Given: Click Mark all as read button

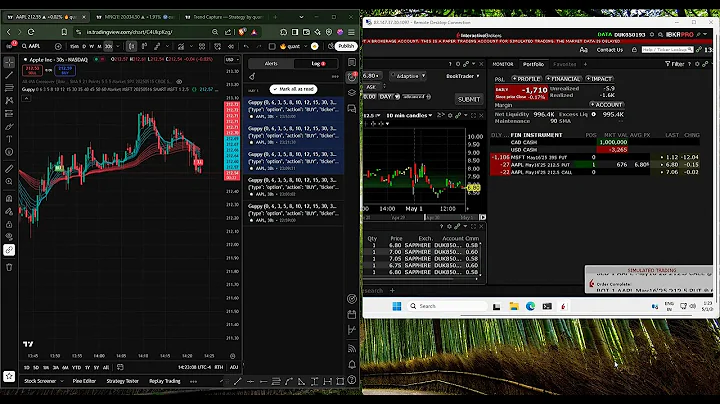Looking at the screenshot, I should click(293, 89).
